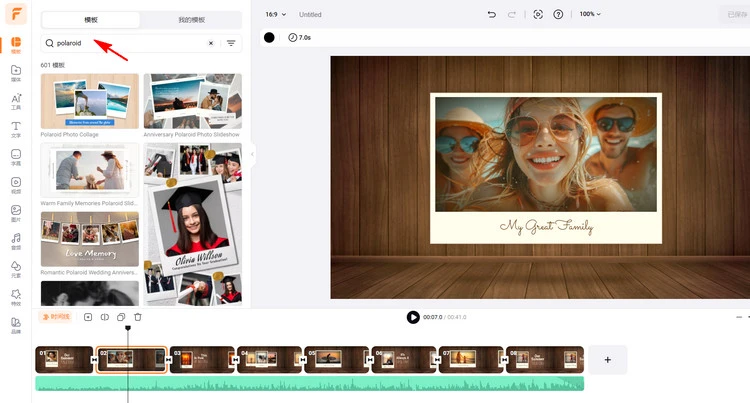Open the 文字 (Text) panel in sidebar
750x403 pixels.
pyautogui.click(x=16, y=129)
